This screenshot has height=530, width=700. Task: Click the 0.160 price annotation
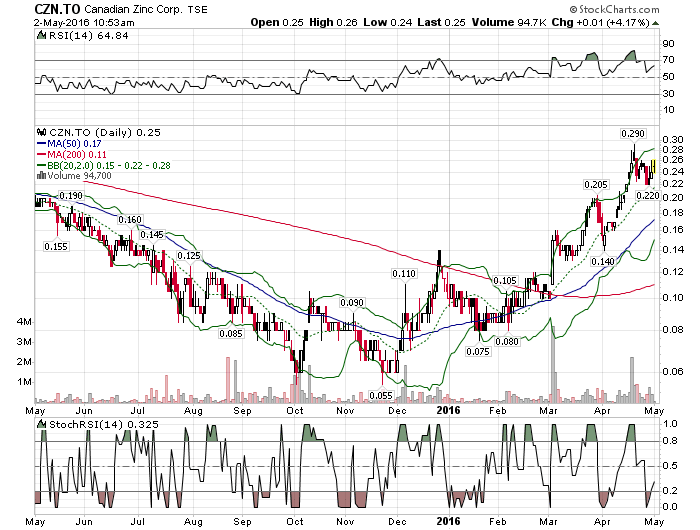click(129, 220)
